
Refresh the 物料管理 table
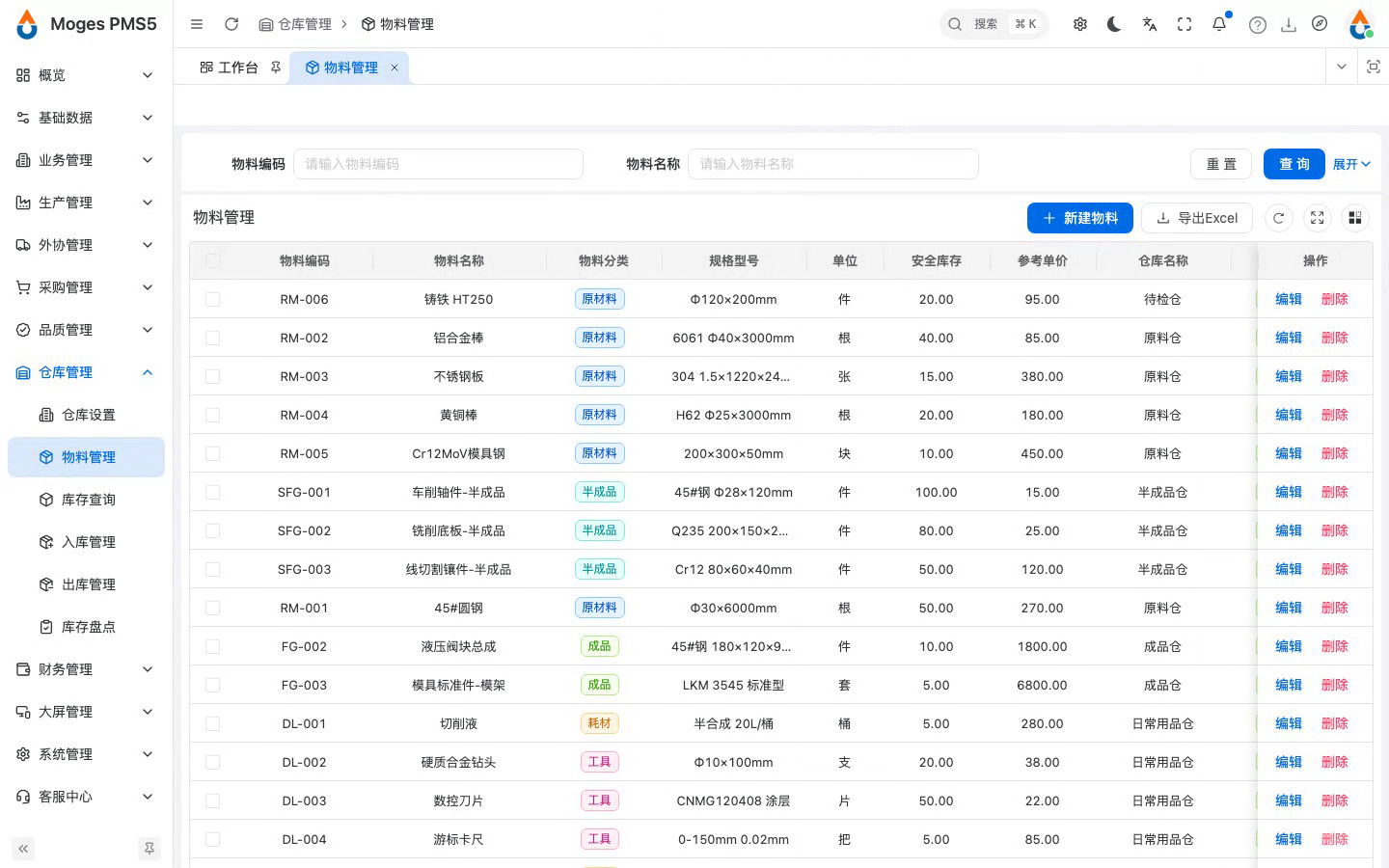pyautogui.click(x=1279, y=218)
